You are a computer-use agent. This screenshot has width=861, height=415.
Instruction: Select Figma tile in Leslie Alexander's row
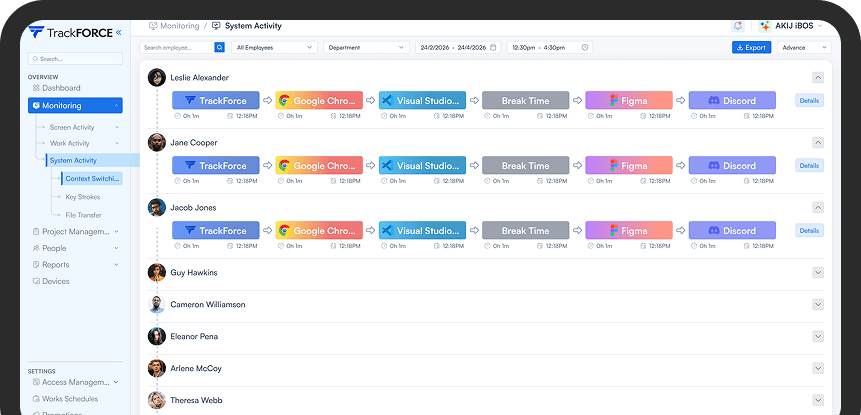pos(629,100)
